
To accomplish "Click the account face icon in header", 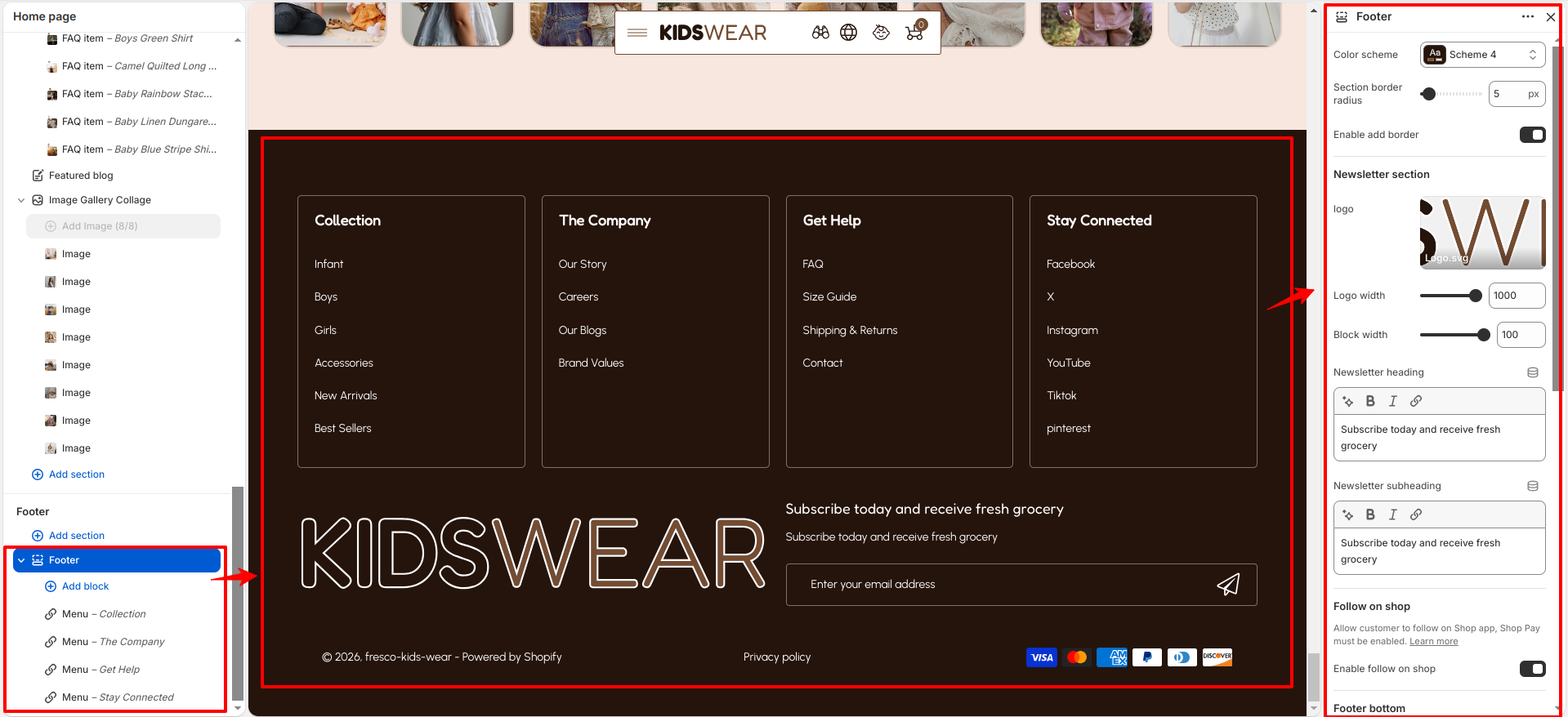I will (881, 33).
